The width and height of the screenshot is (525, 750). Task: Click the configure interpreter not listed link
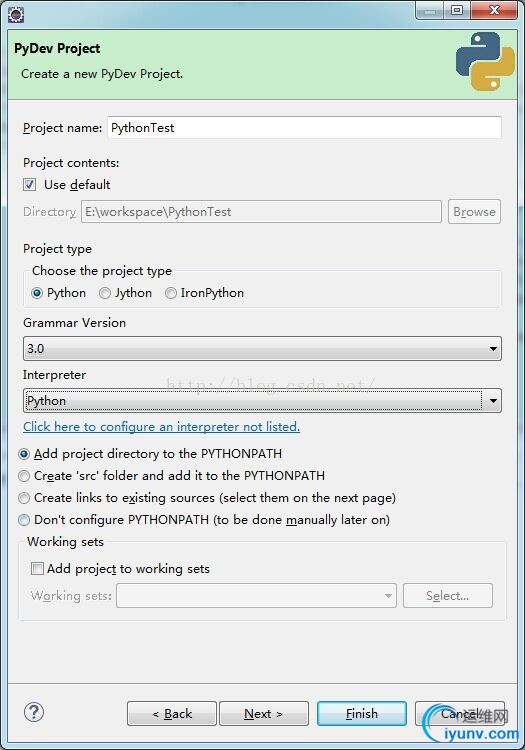162,427
